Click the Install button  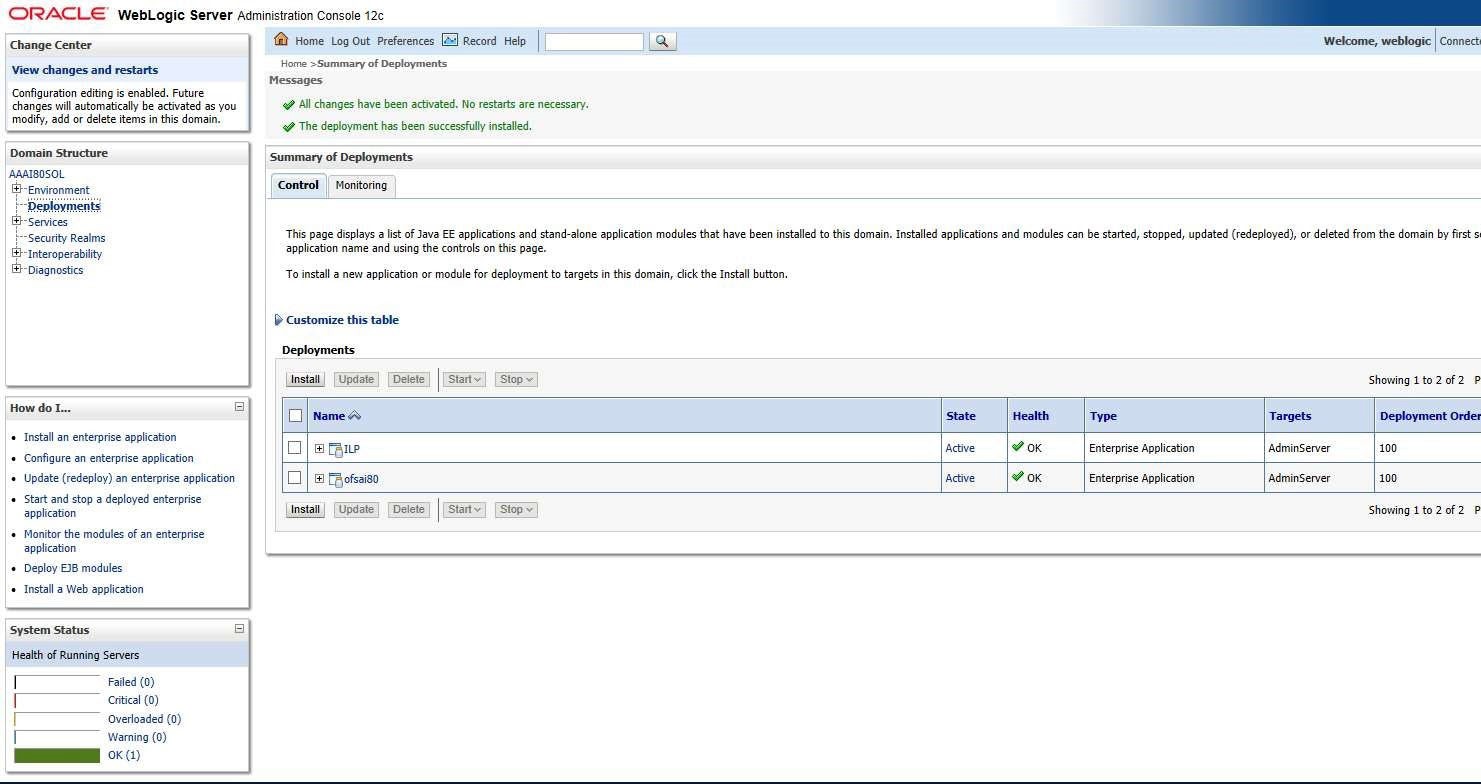304,379
